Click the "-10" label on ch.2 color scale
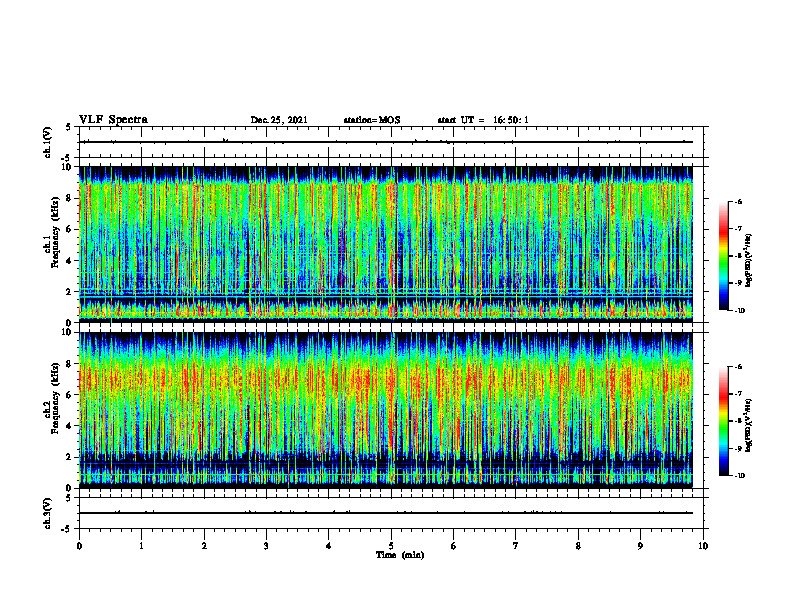Screen dimensions: 792x612 (x=740, y=476)
